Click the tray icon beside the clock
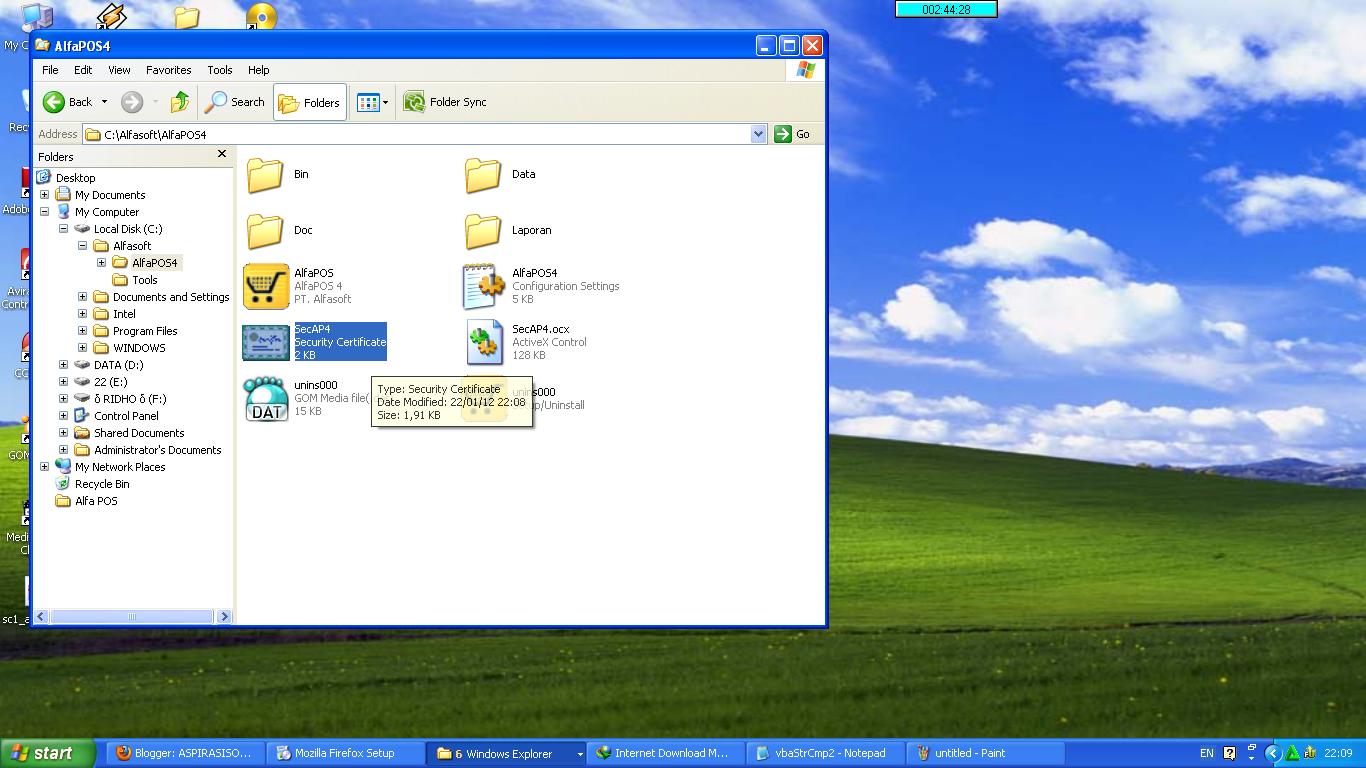 click(1310, 753)
